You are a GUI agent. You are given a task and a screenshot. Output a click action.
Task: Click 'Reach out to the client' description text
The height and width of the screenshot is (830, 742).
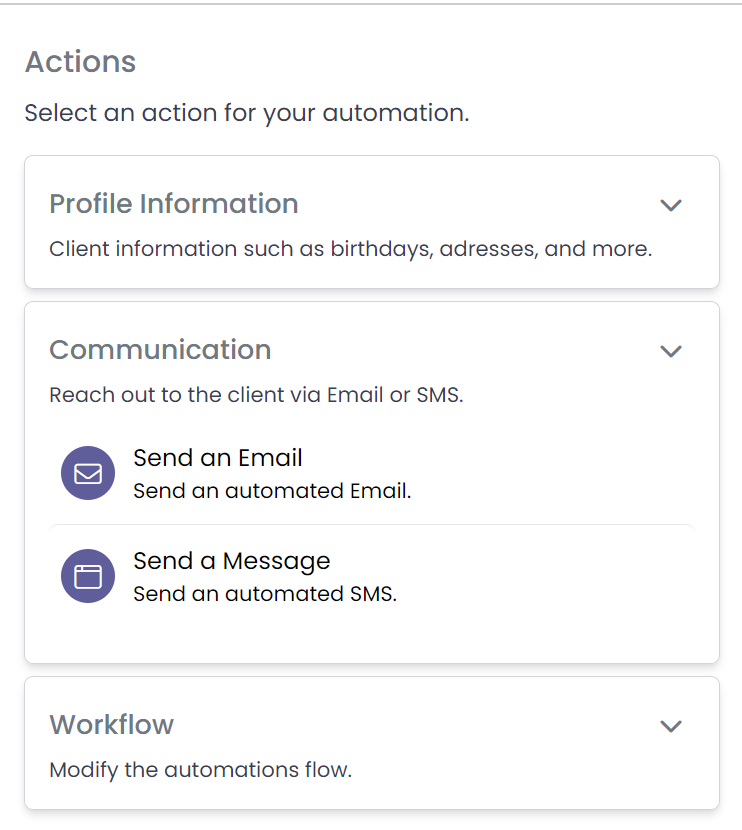(x=256, y=395)
